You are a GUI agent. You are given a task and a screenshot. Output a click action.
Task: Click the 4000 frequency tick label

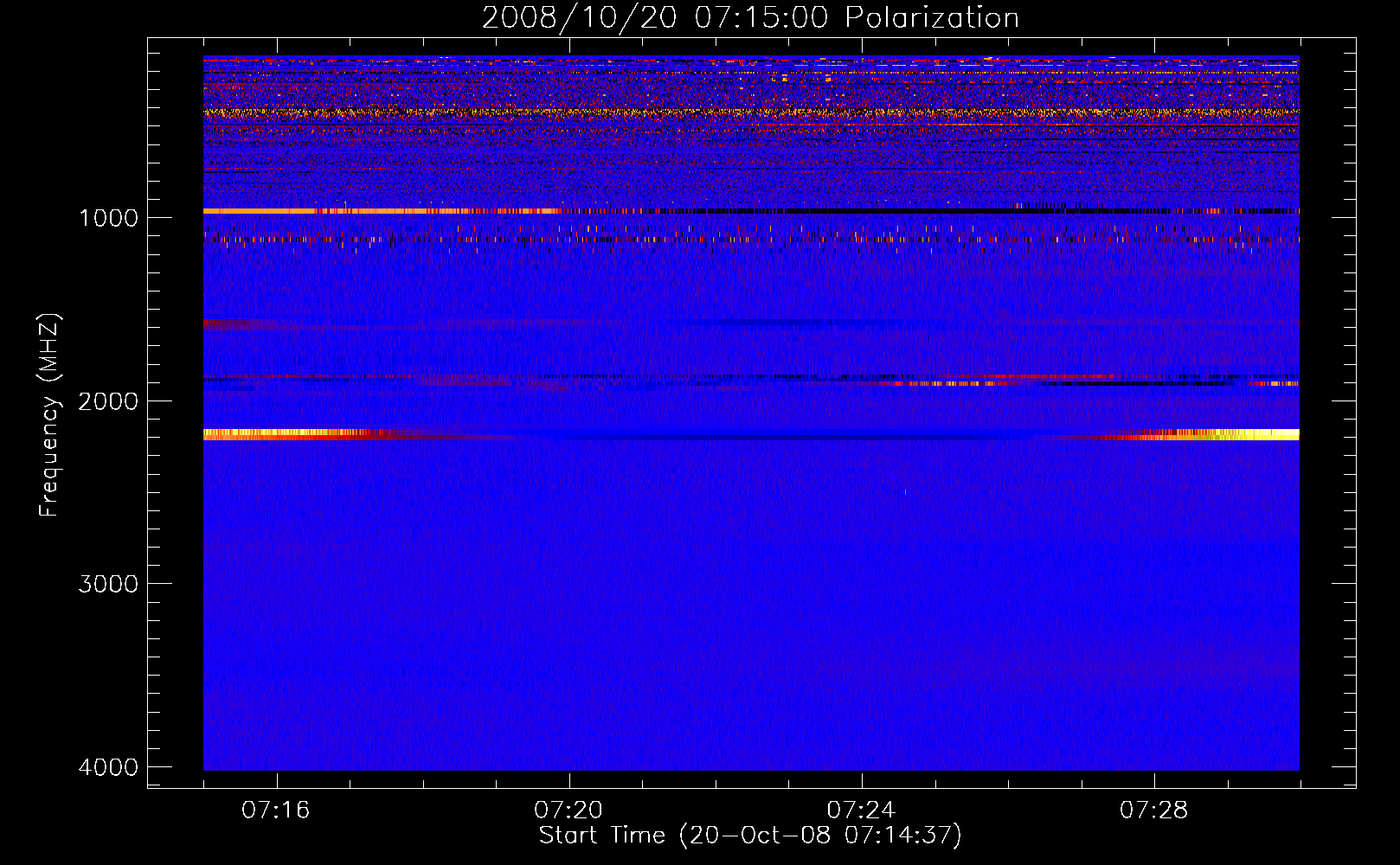108,767
